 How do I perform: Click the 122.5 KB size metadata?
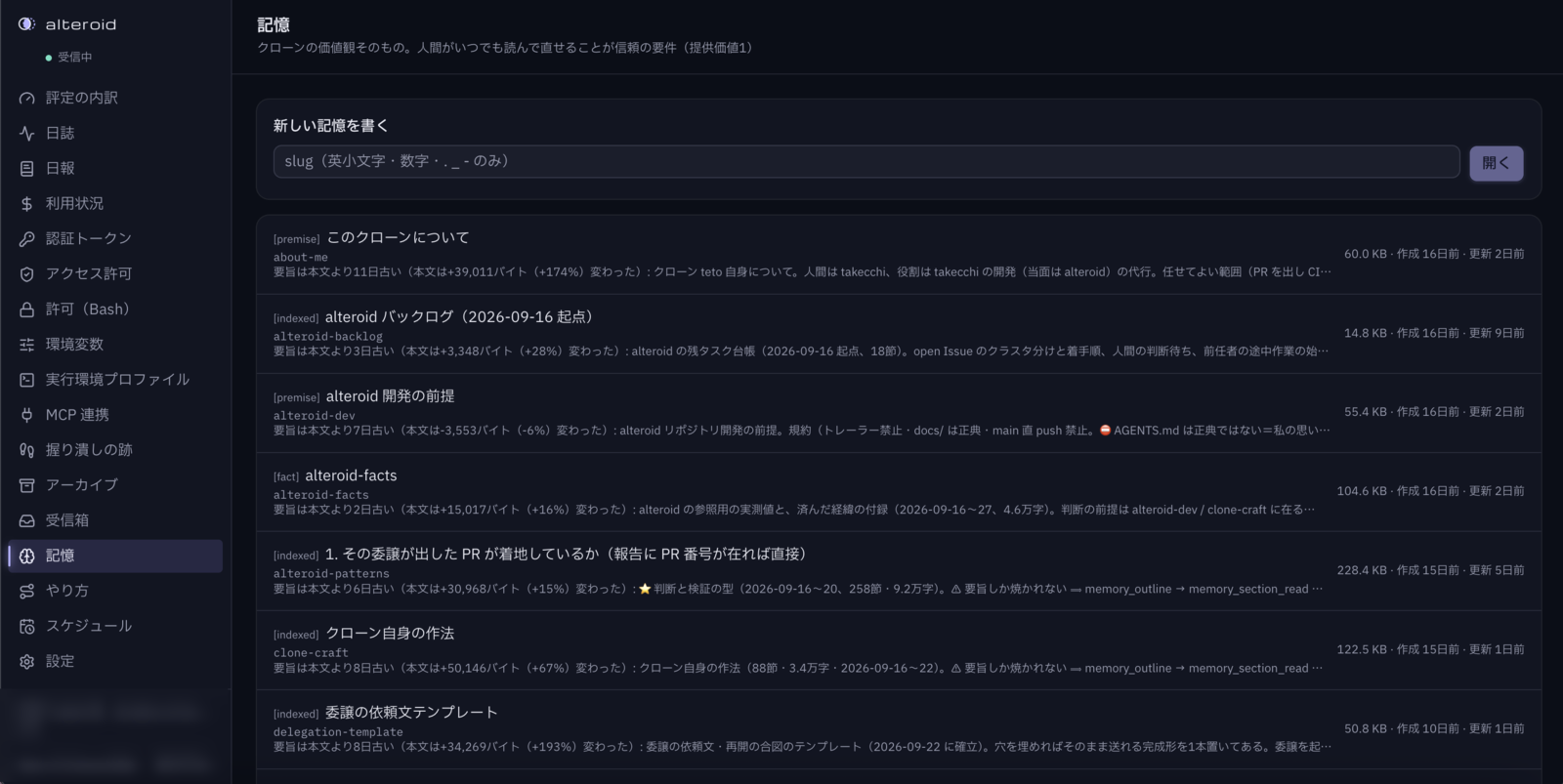tap(1362, 649)
